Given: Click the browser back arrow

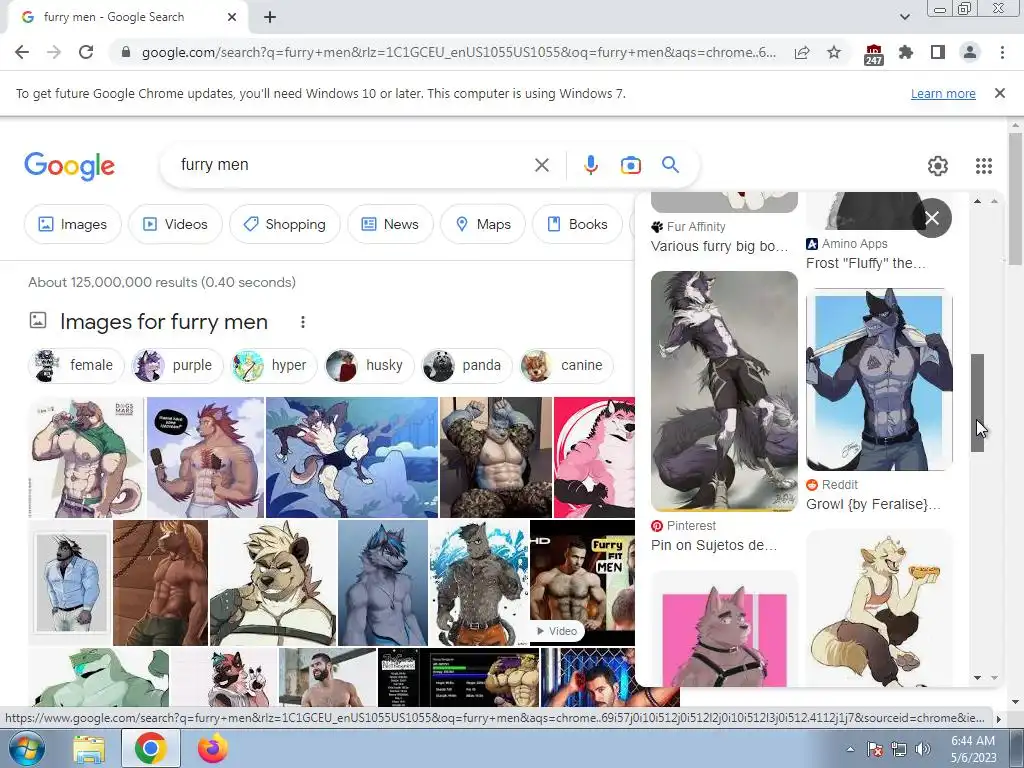Looking at the screenshot, I should [22, 52].
